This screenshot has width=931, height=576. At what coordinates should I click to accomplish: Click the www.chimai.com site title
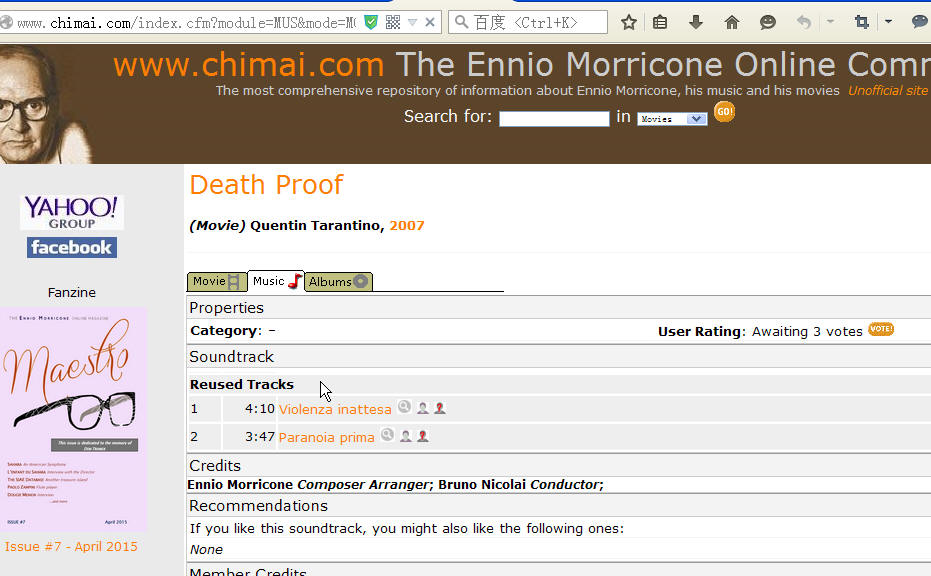pos(249,64)
